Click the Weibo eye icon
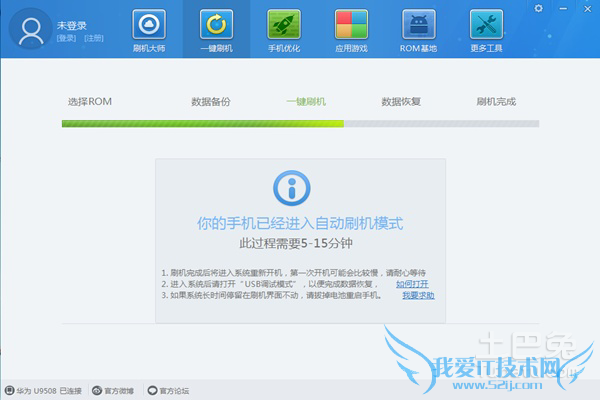 (97, 390)
